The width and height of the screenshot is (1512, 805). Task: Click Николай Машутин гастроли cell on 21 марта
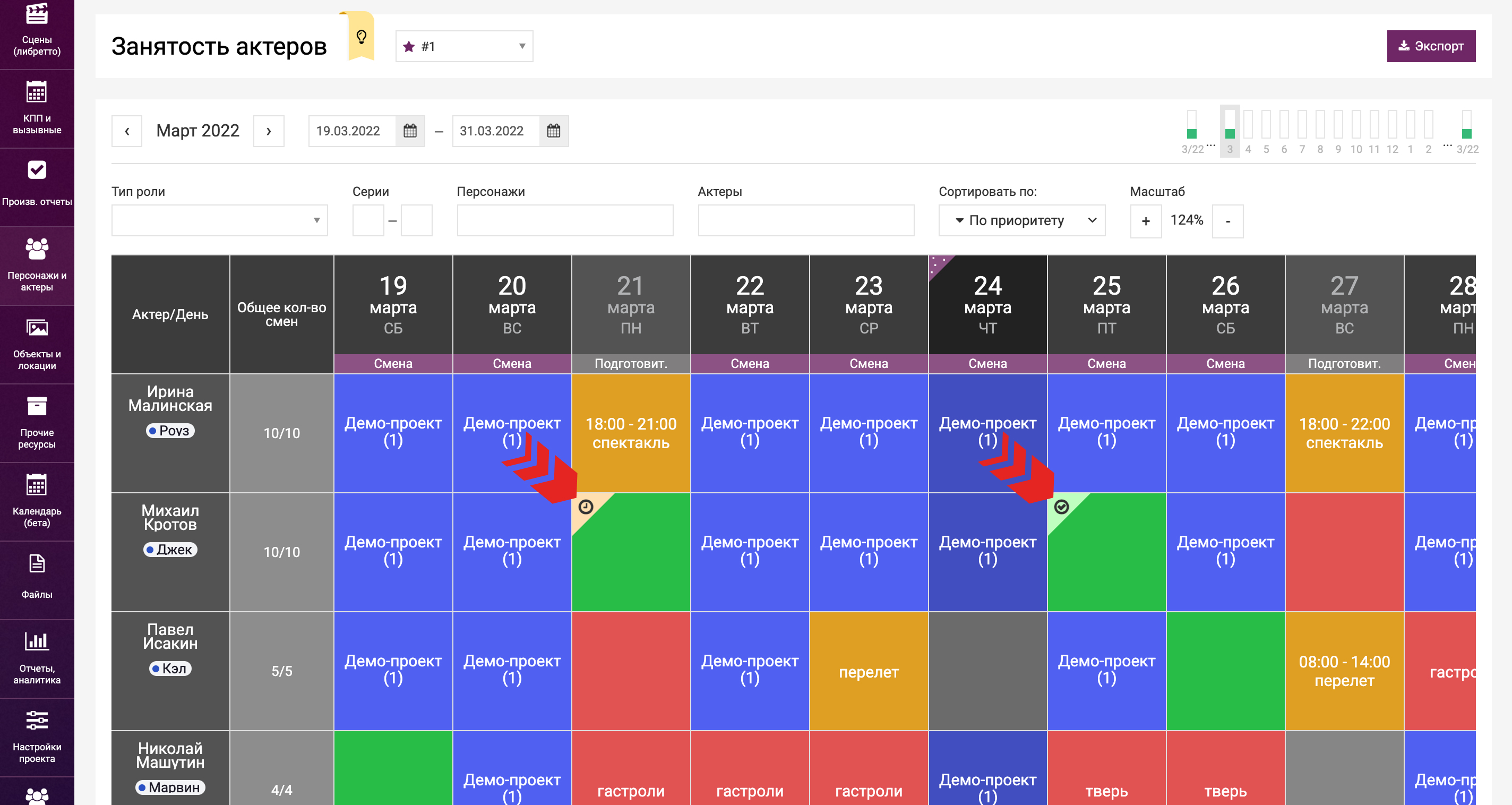(631, 768)
